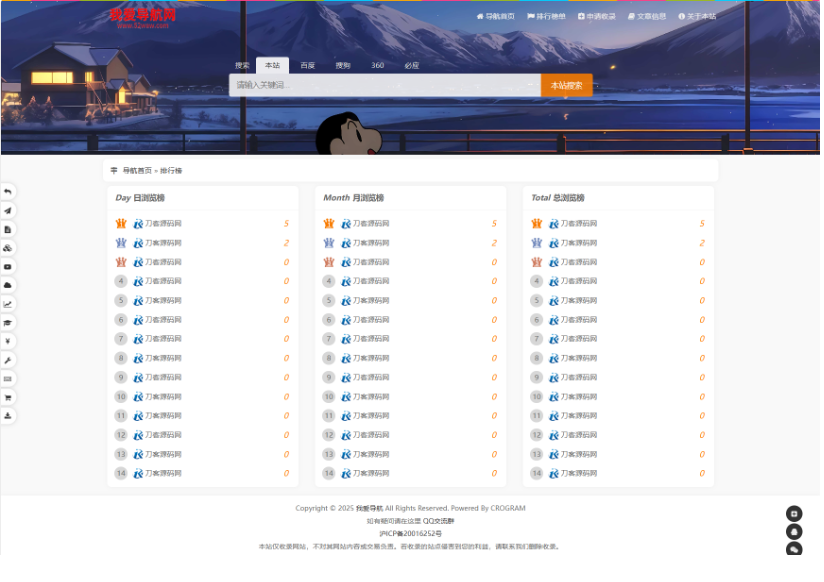Select the yen currency sidebar icon
Screen dimensions: 824x582
click(8, 341)
